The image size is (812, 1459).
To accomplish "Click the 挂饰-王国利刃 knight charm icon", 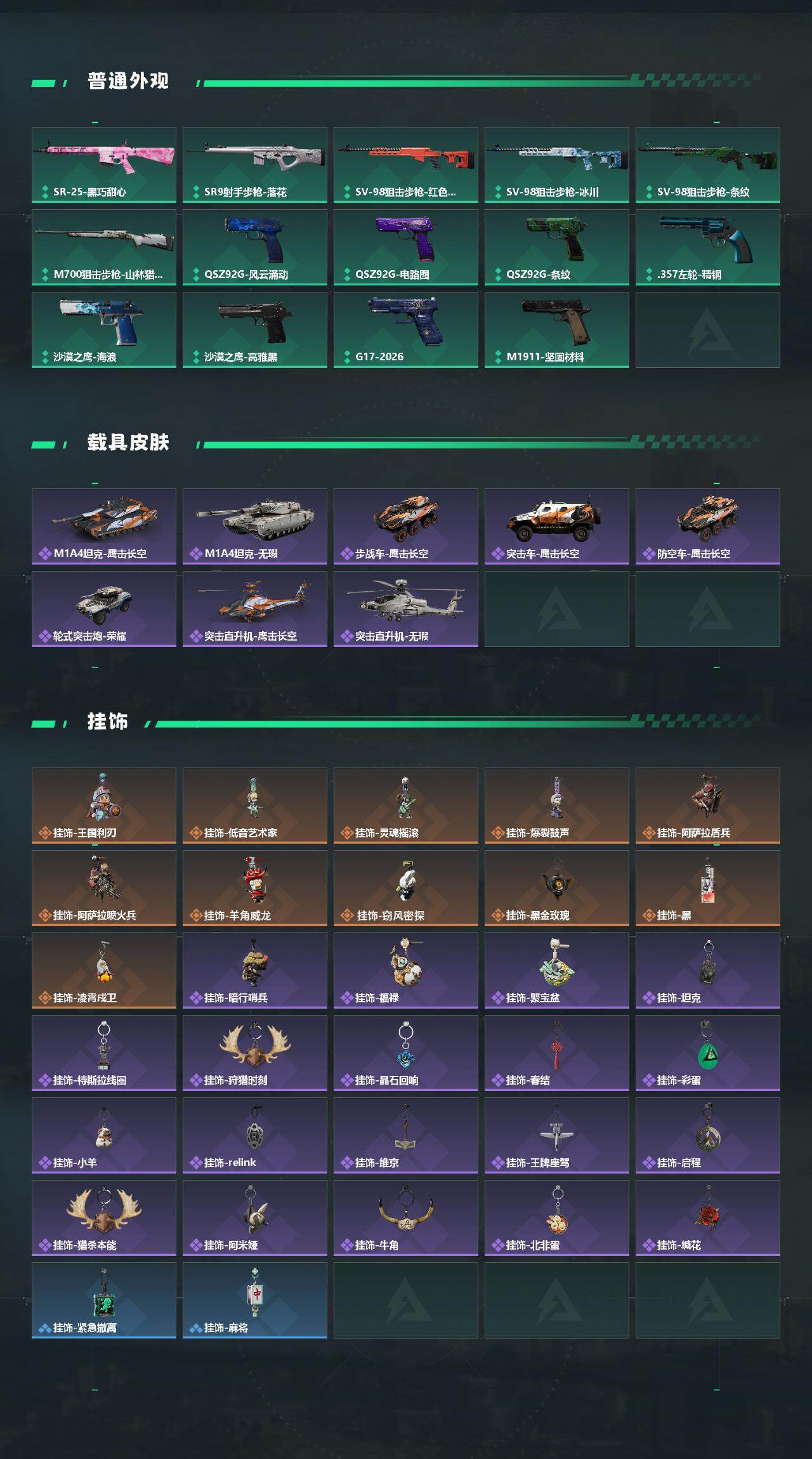I will coord(103,798).
